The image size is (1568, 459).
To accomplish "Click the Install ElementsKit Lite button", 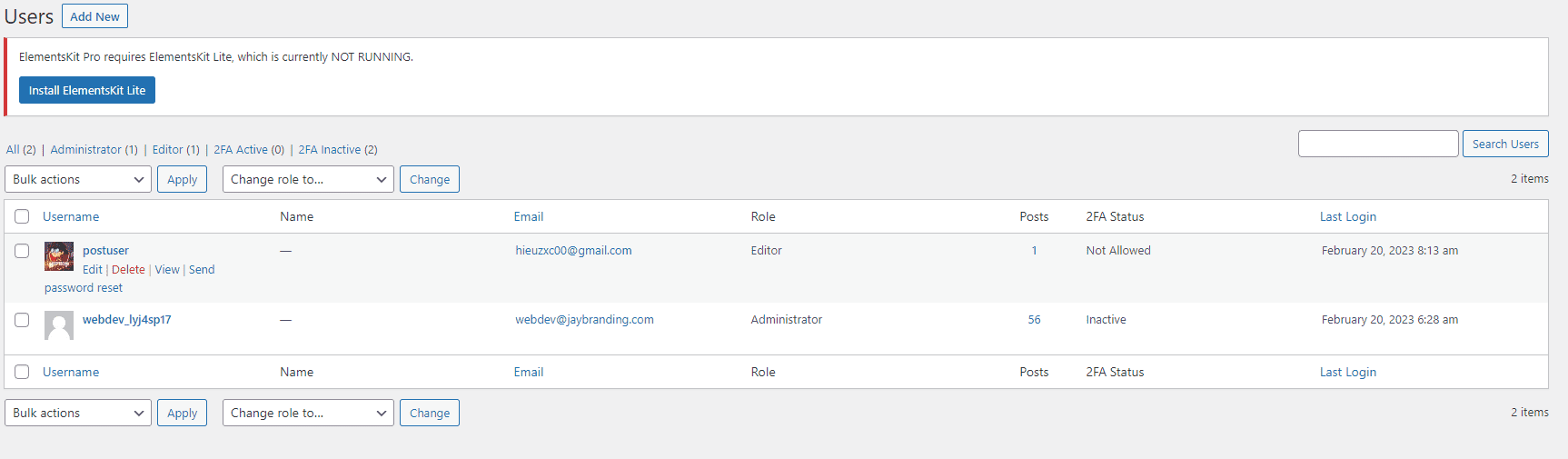I will 87,90.
